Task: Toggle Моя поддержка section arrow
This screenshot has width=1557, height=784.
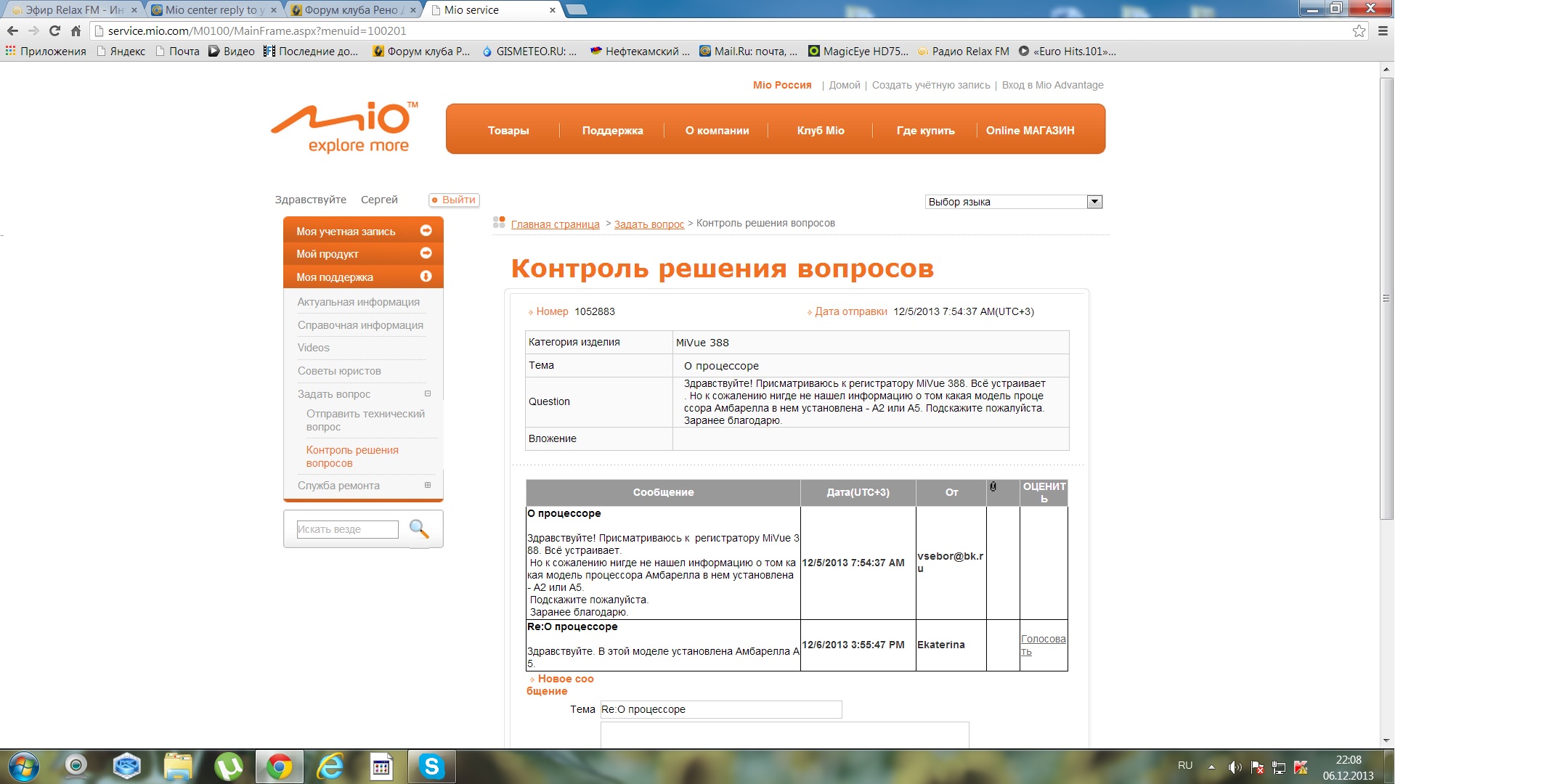Action: (x=426, y=276)
